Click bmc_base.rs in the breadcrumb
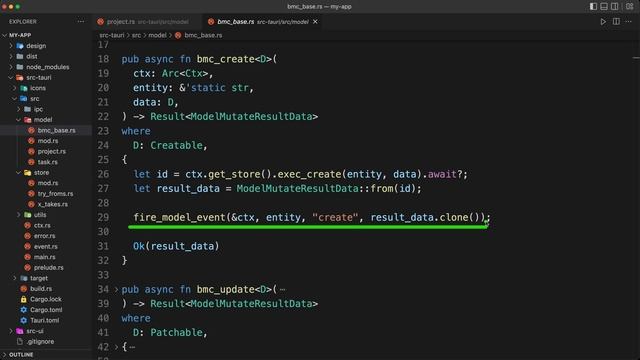This screenshot has height=360, width=640. [203, 35]
